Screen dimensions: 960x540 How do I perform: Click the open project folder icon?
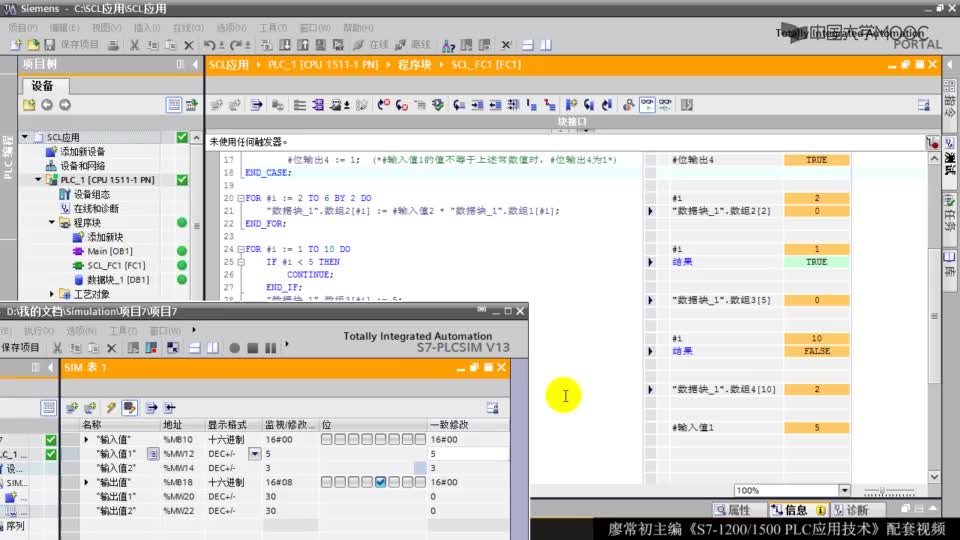pyautogui.click(x=33, y=45)
